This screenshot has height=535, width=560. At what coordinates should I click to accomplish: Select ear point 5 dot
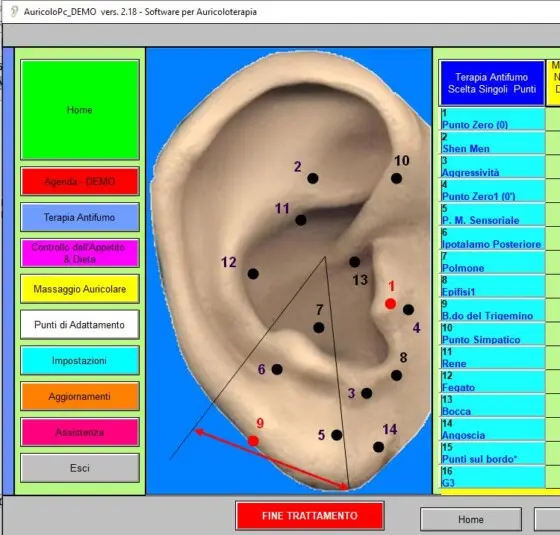tap(336, 435)
